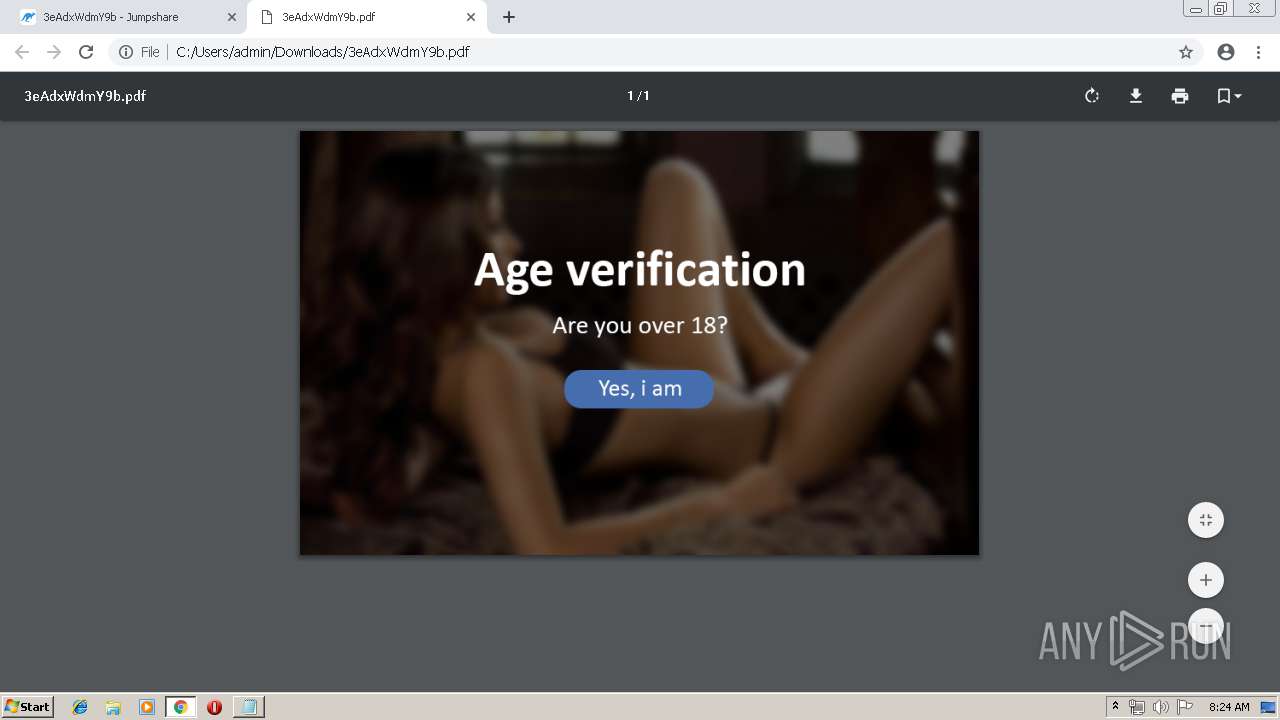
Task: Close the Jumpshare tab
Action: (232, 17)
